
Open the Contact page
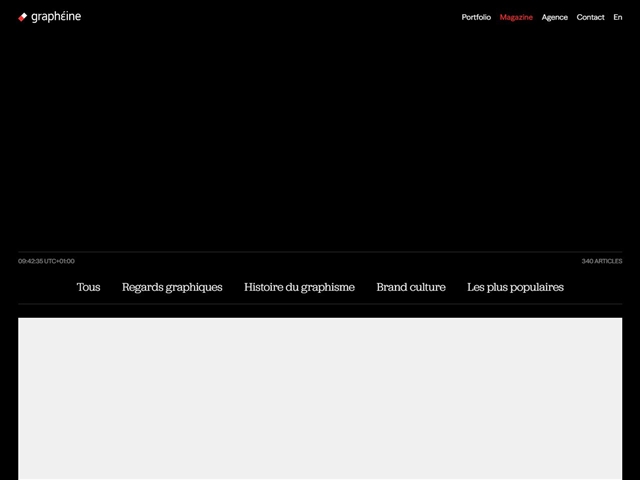[x=590, y=17]
